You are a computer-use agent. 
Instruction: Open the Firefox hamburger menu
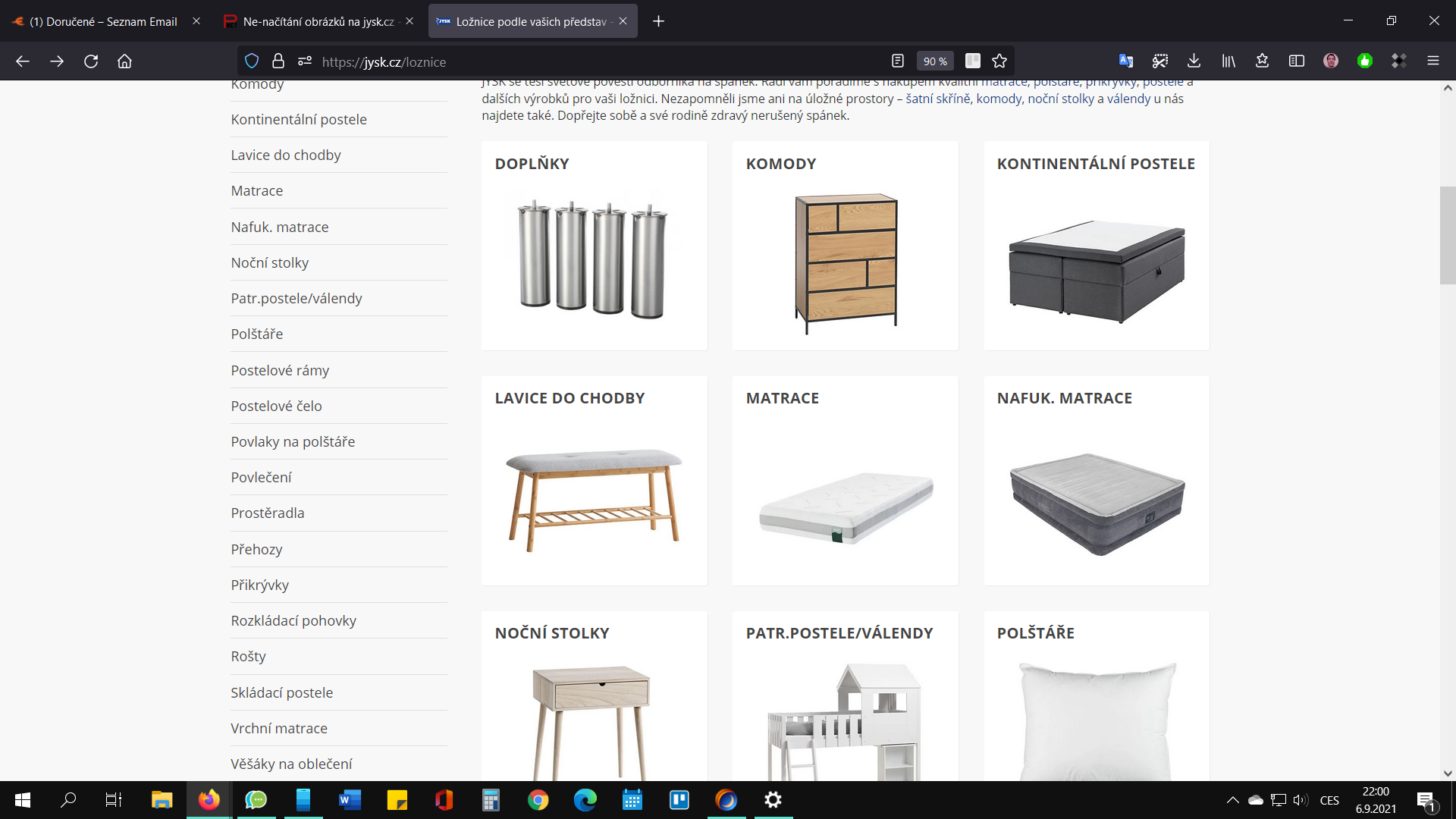point(1433,61)
